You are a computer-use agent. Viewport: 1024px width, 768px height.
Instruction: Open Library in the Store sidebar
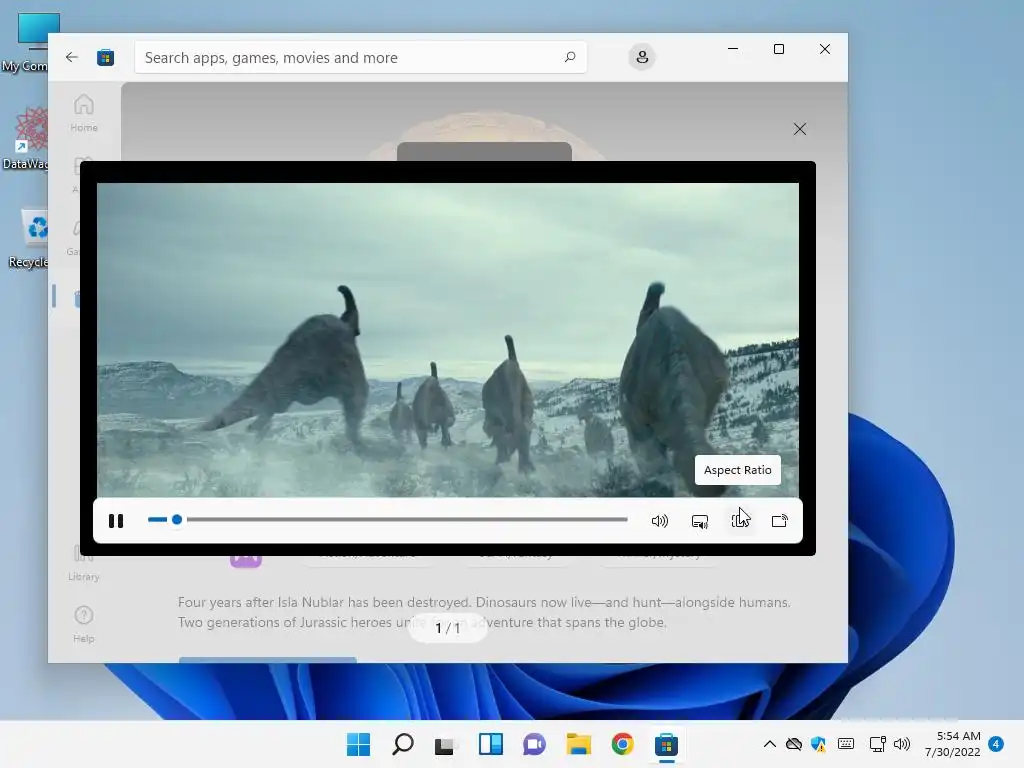[84, 563]
